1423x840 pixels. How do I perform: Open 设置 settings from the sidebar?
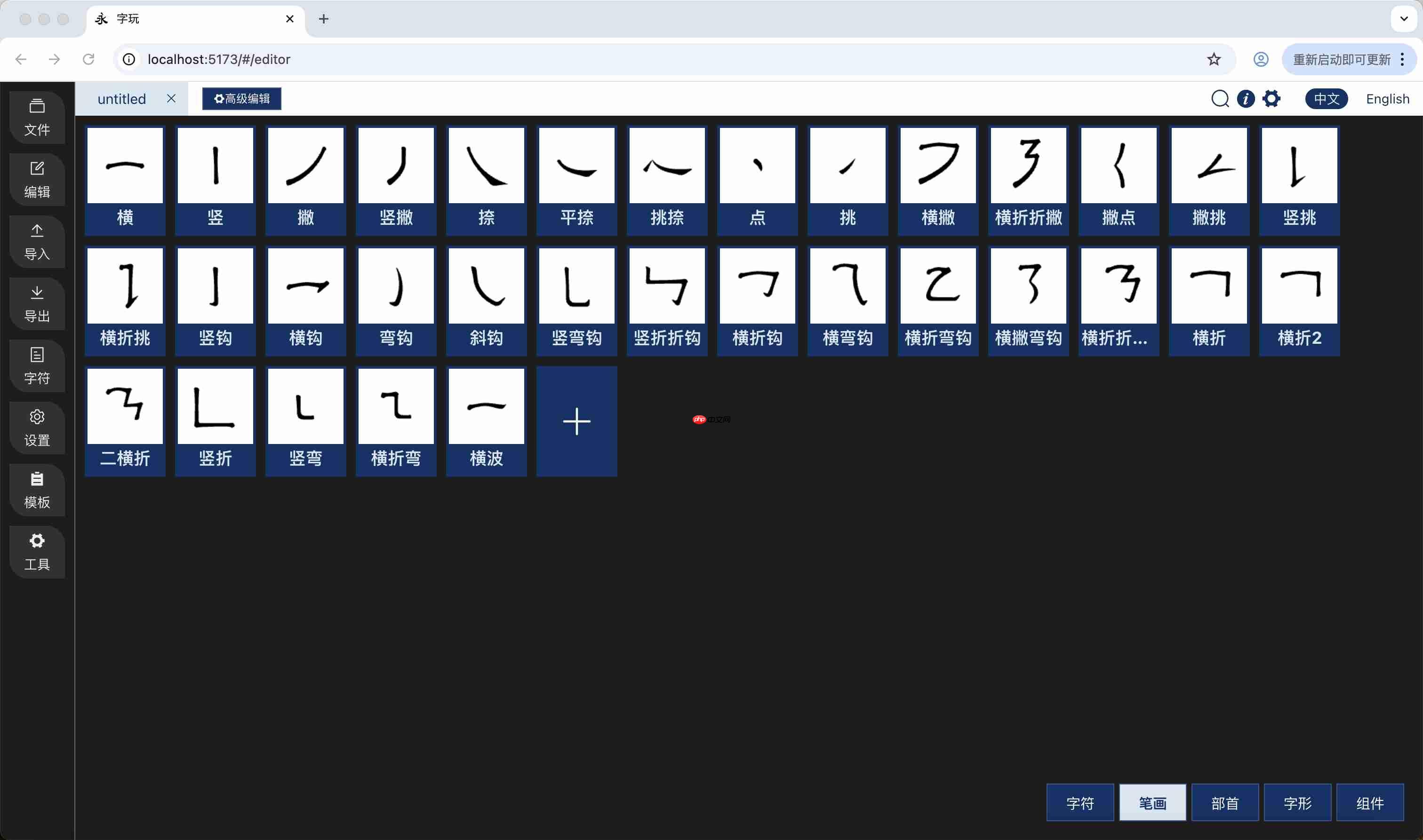[37, 428]
